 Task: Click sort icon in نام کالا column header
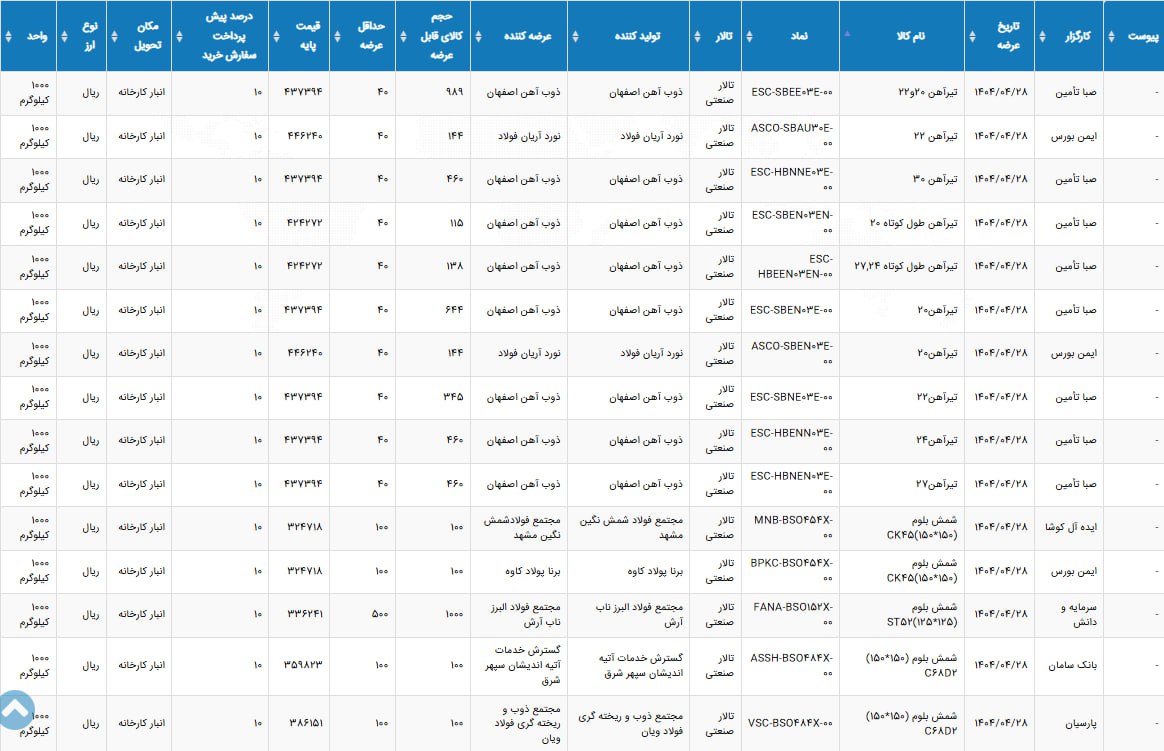pyautogui.click(x=848, y=33)
